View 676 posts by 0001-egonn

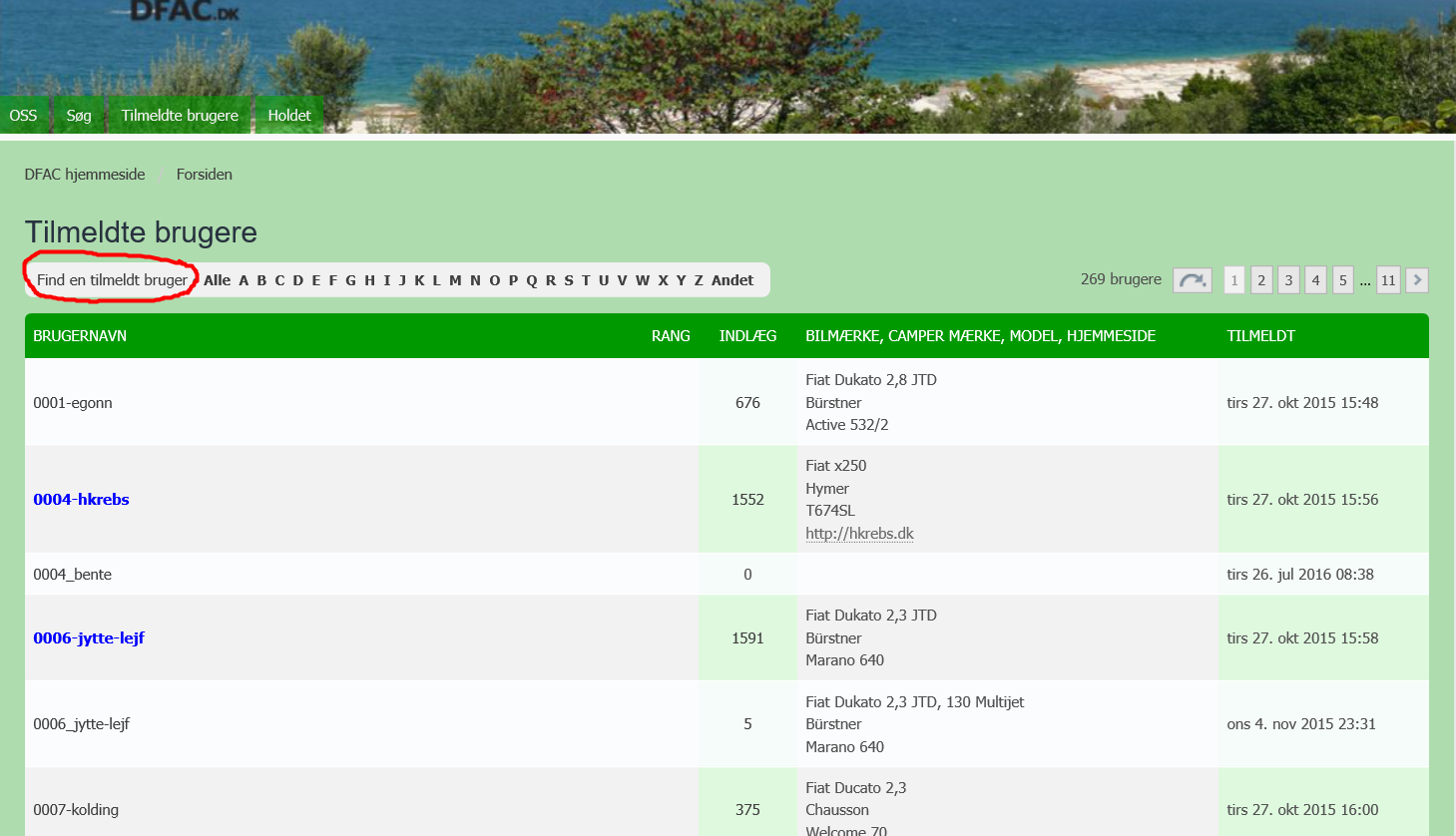(x=747, y=403)
